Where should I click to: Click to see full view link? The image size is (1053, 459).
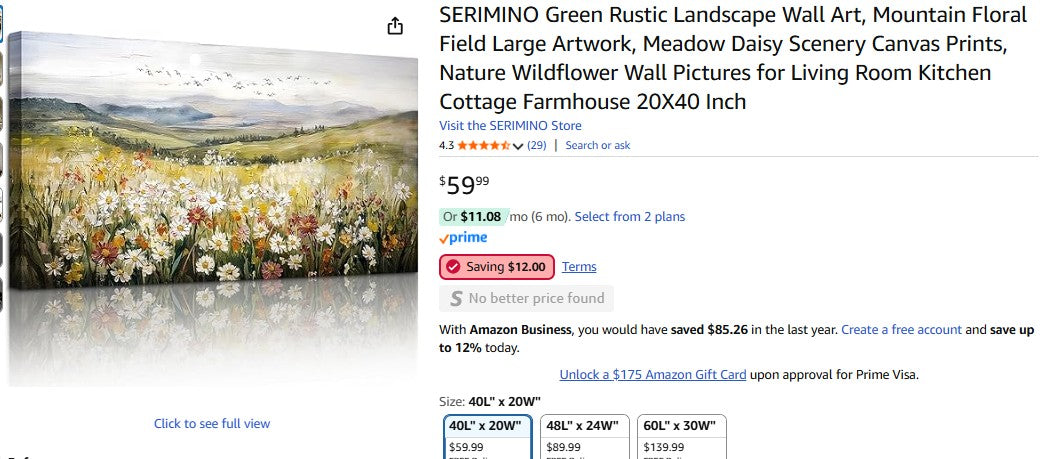coord(212,424)
